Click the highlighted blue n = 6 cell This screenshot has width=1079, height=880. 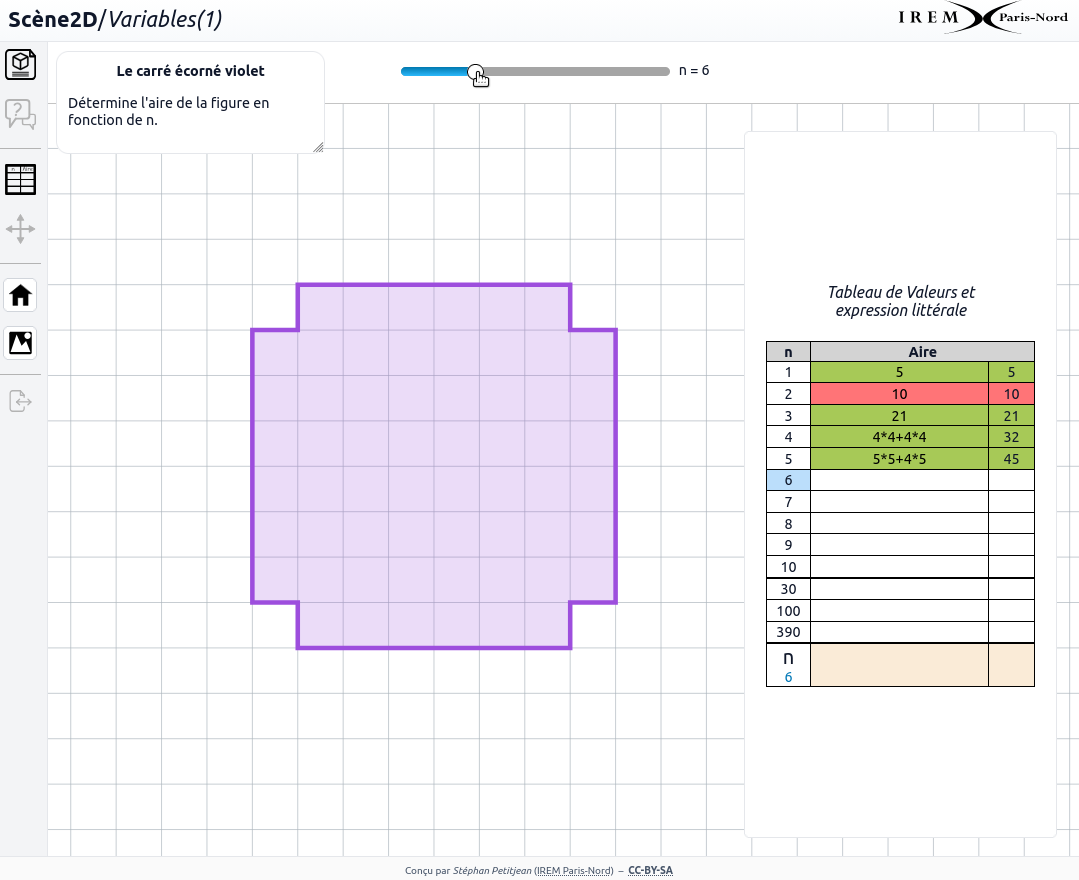point(788,480)
